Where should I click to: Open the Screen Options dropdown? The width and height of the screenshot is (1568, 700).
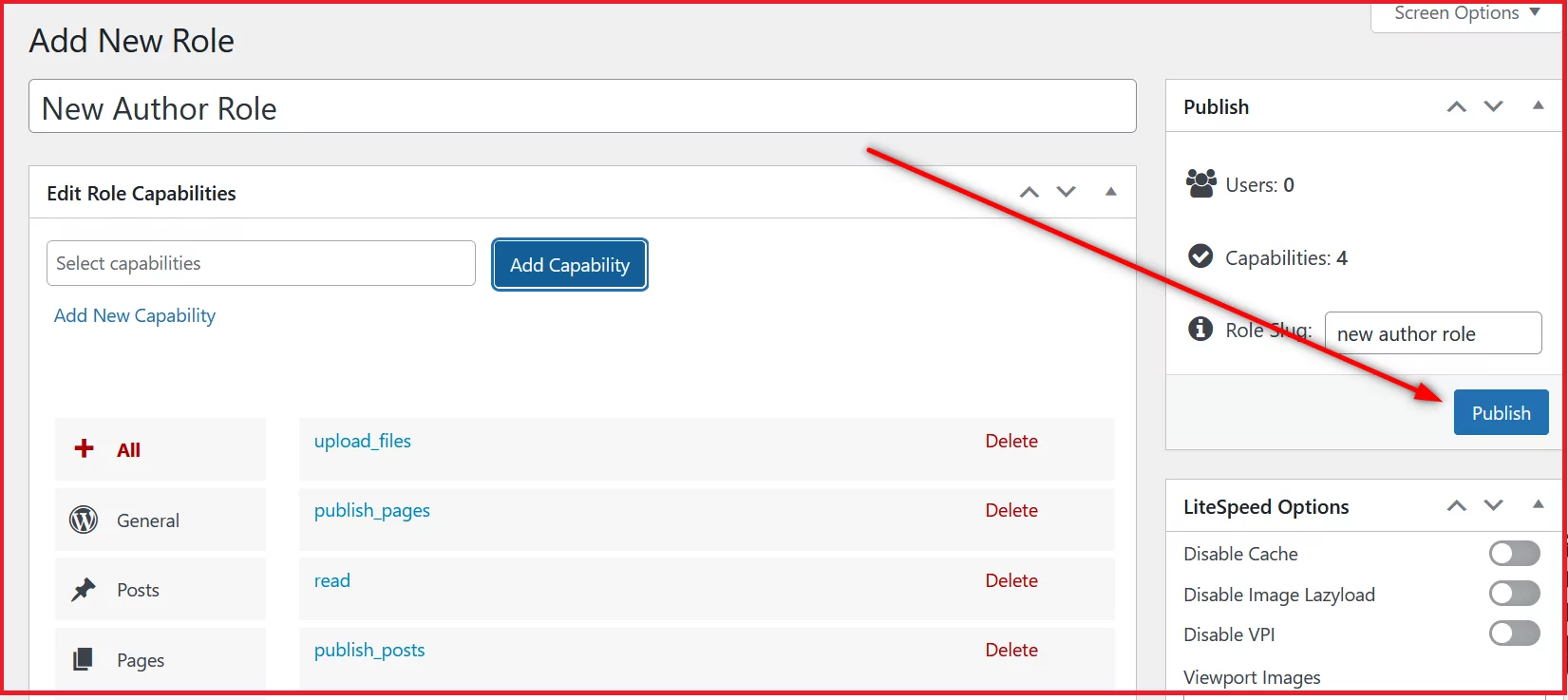(1466, 13)
